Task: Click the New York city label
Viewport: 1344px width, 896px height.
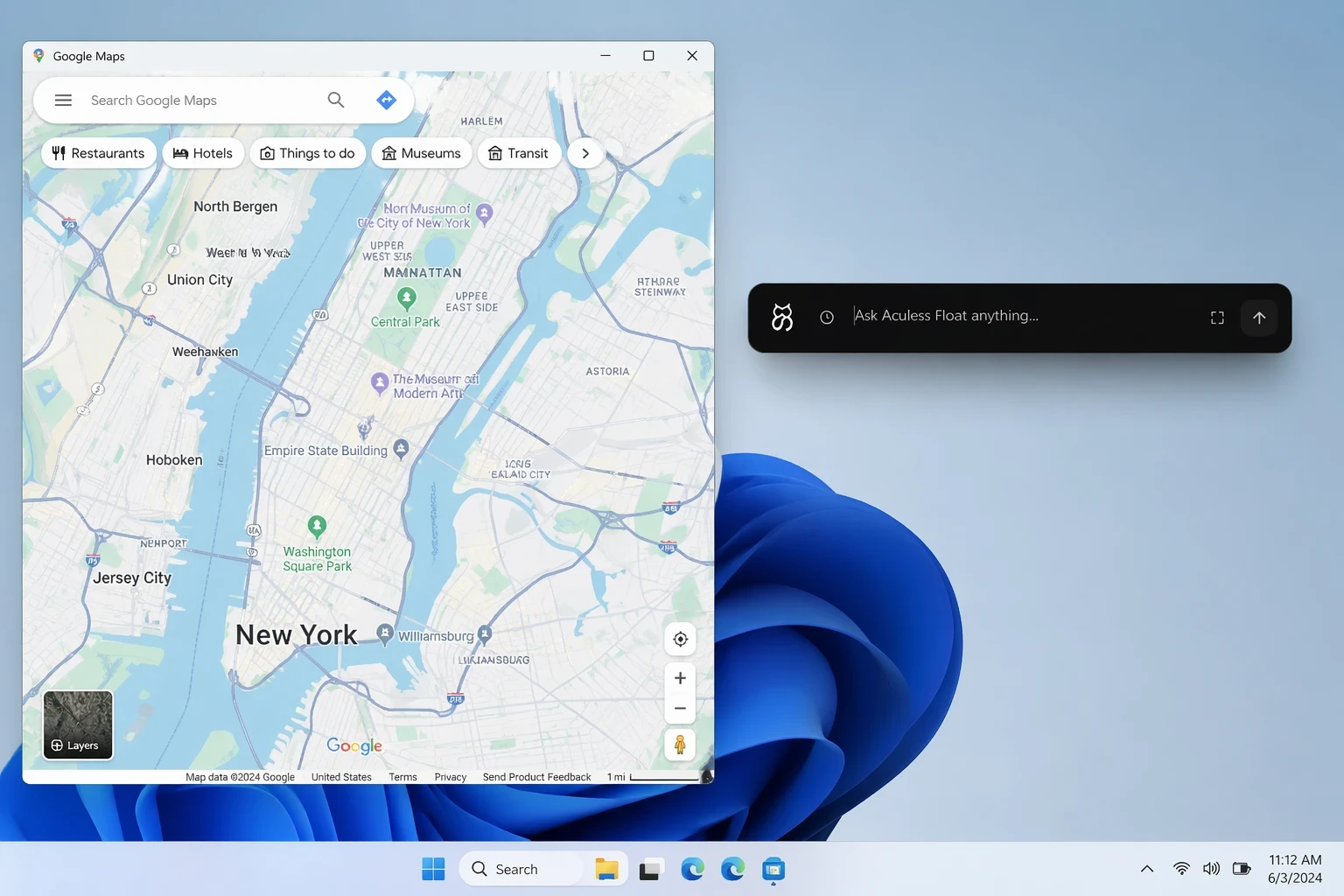Action: pos(297,634)
